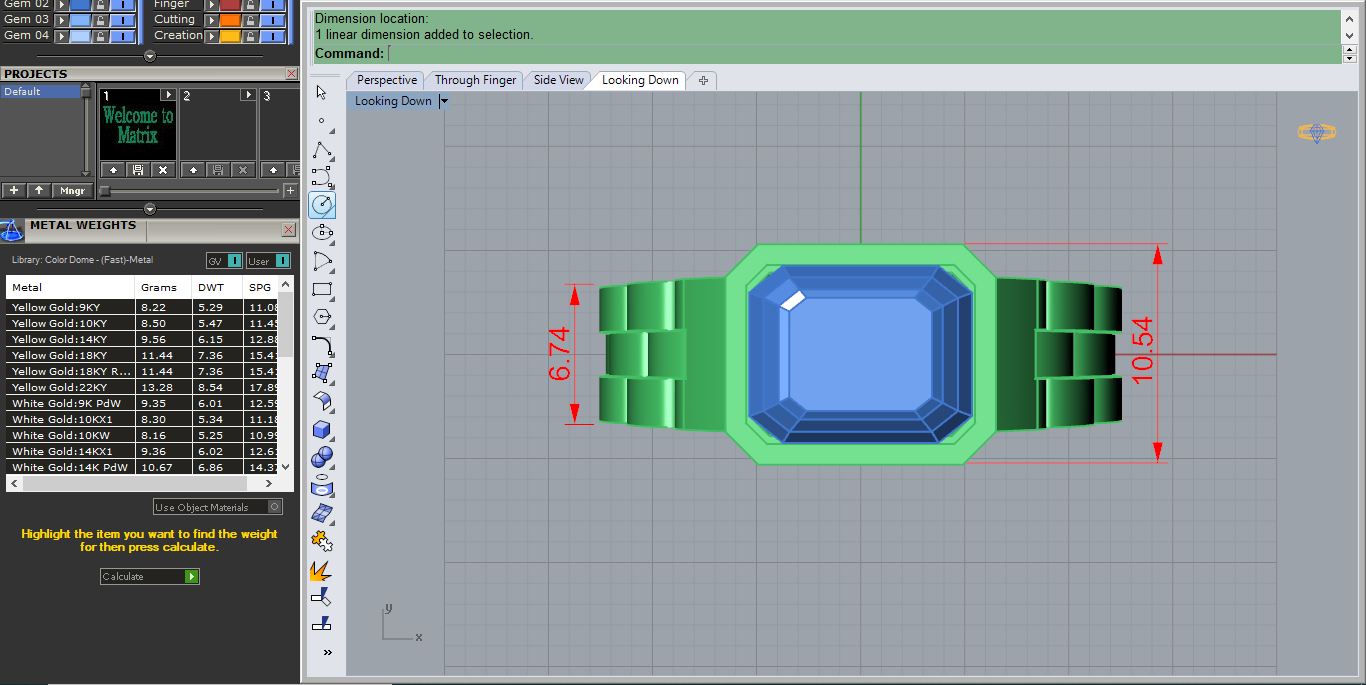Screen dimensions: 1366x685
Task: Activate the Explode tool icon
Action: pos(322,571)
